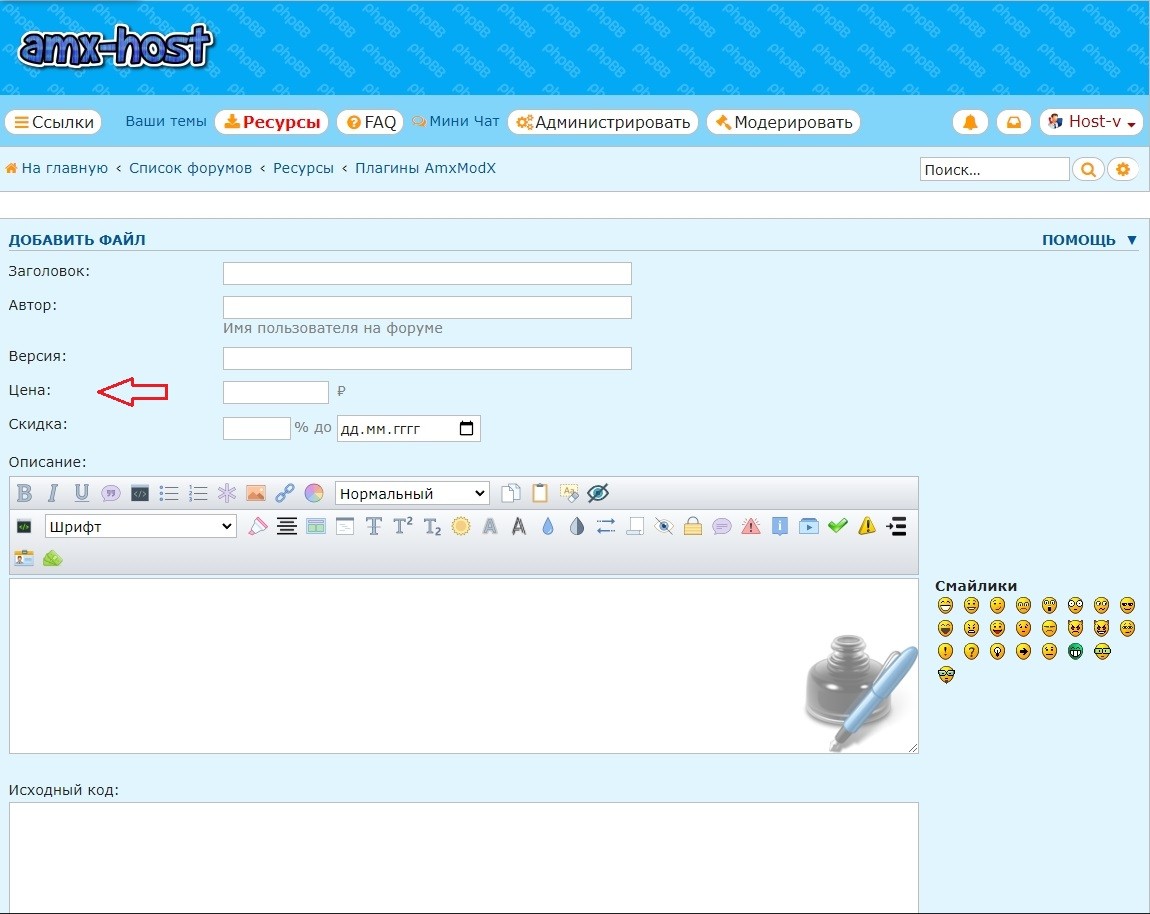Viewport: 1150px width, 914px height.
Task: Click the padlock icon in editor toolbar
Action: click(693, 526)
